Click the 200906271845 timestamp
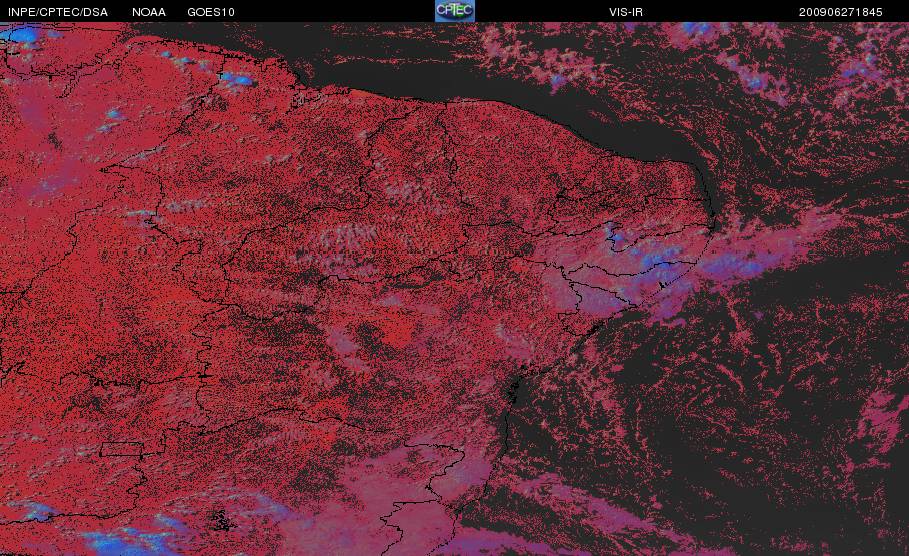The image size is (909, 556). pyautogui.click(x=841, y=12)
